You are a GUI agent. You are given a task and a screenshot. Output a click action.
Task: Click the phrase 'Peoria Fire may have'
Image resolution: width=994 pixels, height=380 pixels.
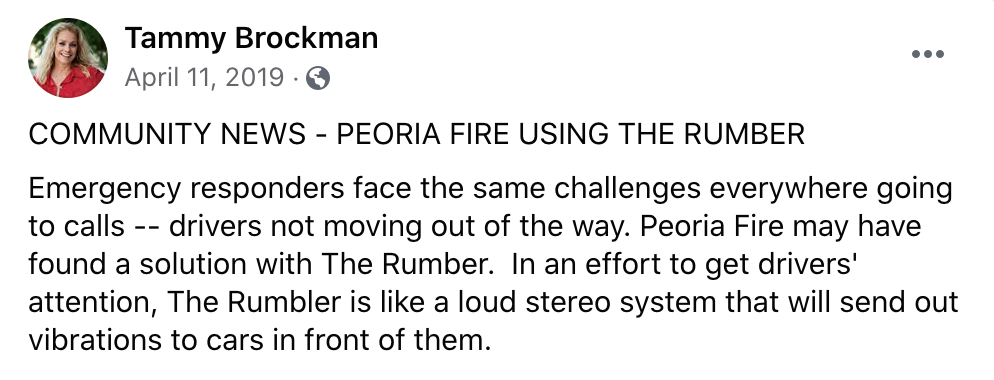click(780, 227)
